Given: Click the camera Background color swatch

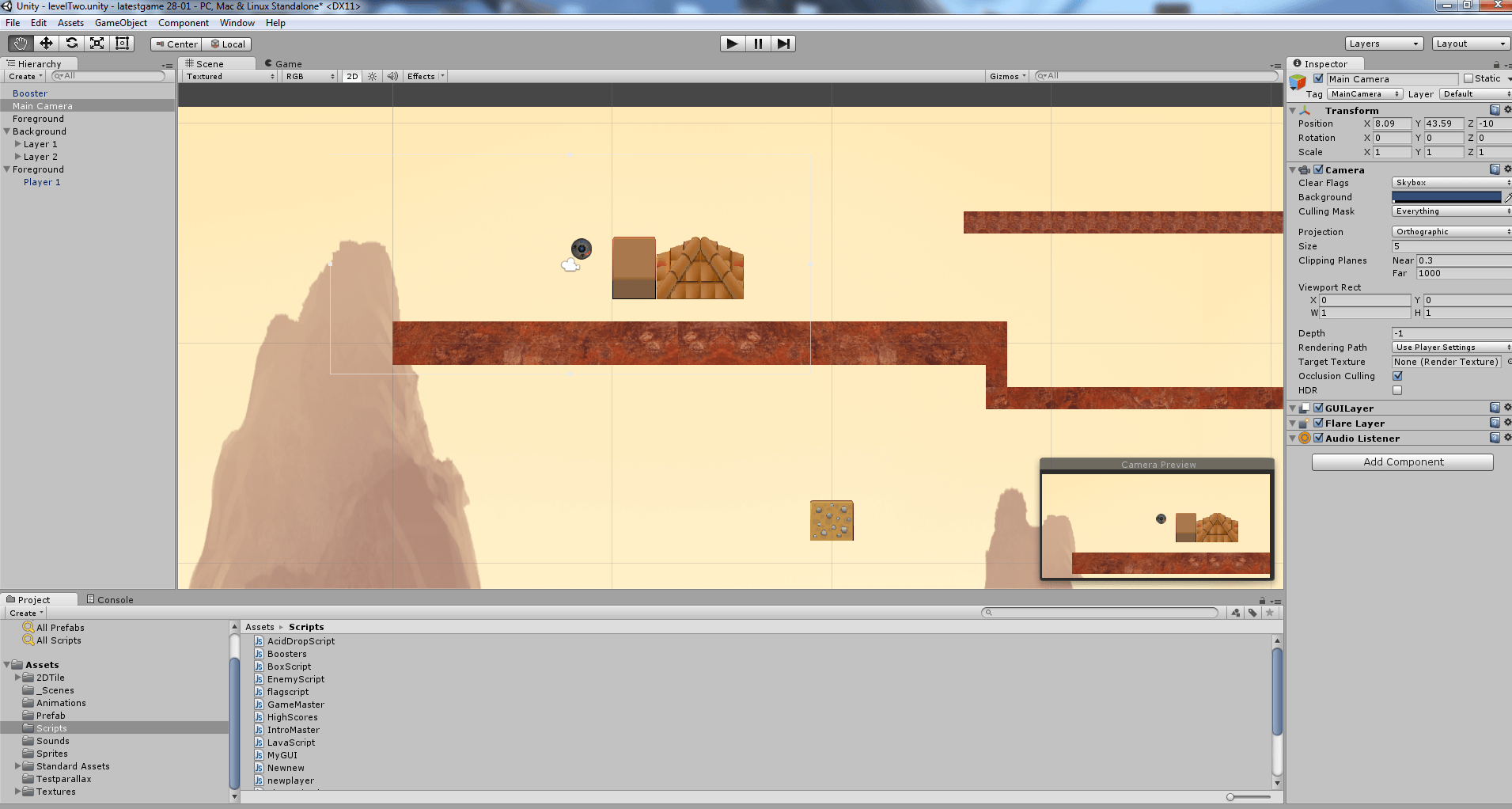Looking at the screenshot, I should pyautogui.click(x=1446, y=197).
